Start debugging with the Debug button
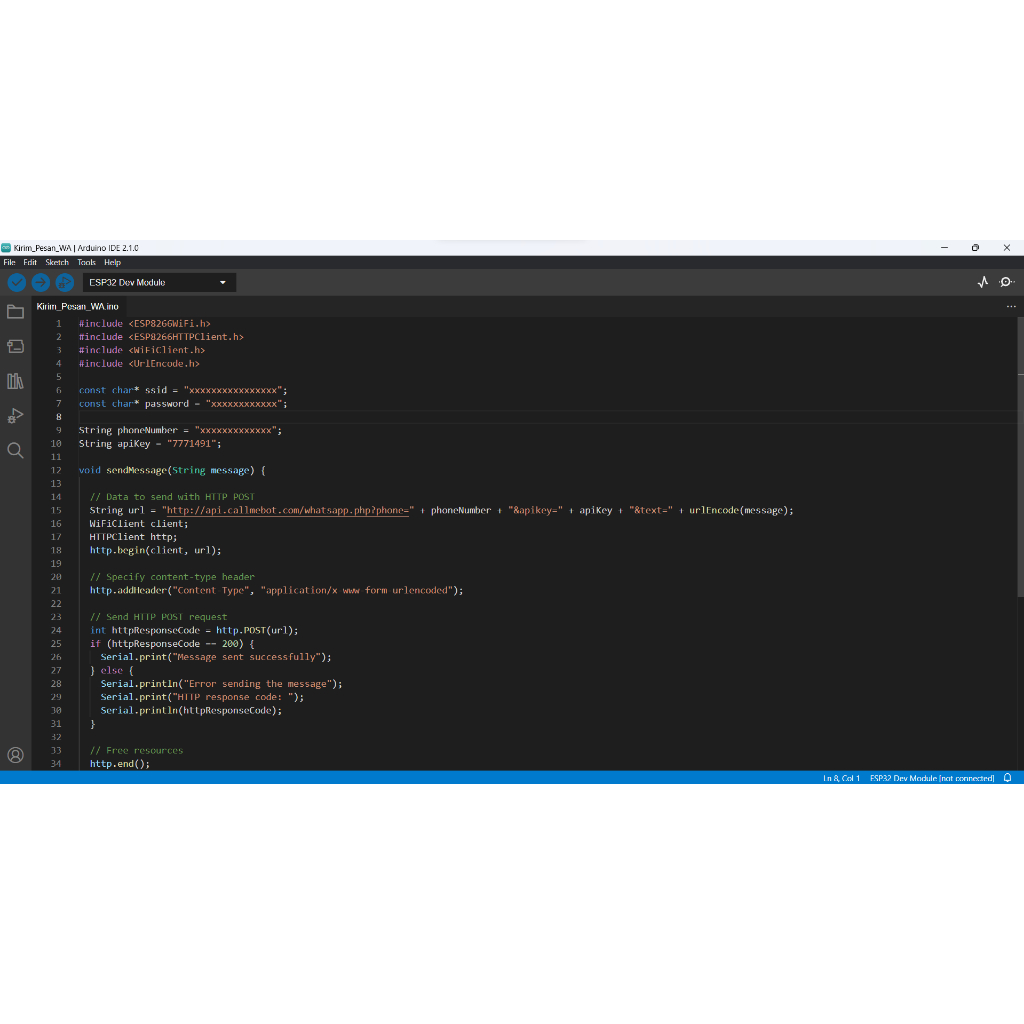1024x1024 pixels. [x=64, y=282]
